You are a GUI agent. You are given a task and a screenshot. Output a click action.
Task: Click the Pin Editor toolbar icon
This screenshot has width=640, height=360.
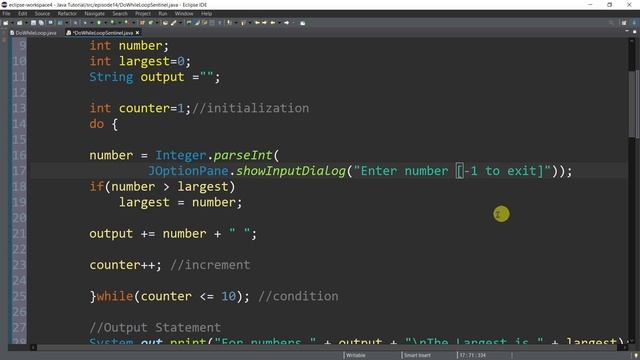[302, 23]
